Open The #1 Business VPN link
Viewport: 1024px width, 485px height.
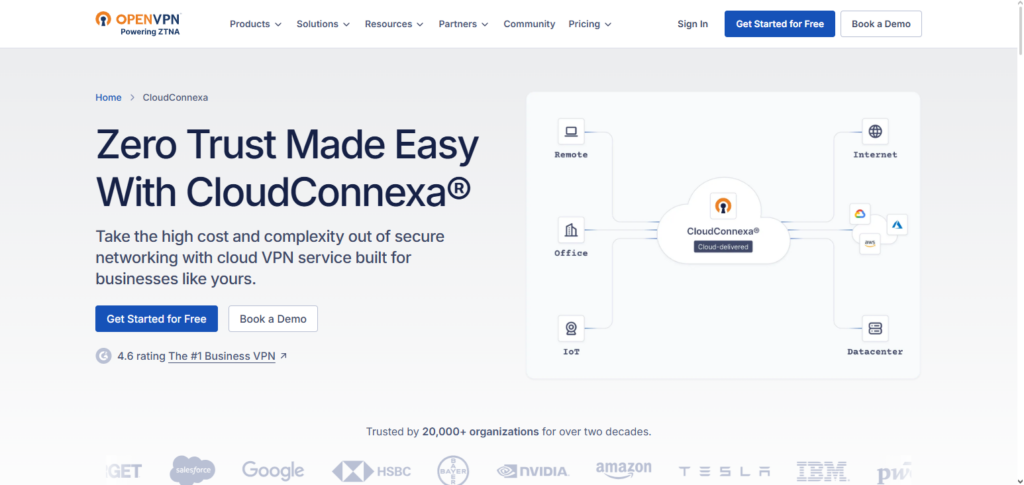tap(221, 356)
